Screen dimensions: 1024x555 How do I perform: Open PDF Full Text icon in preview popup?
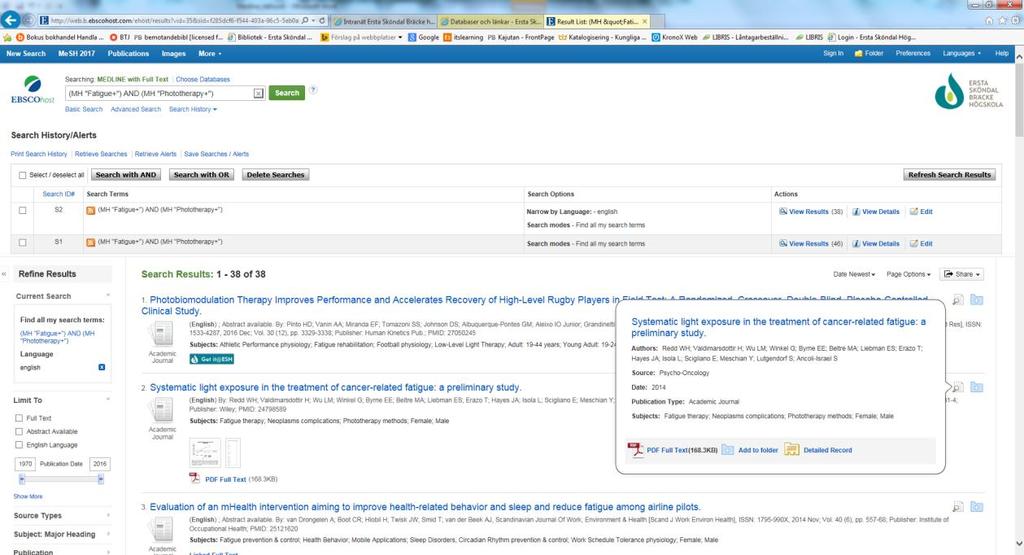(x=635, y=449)
